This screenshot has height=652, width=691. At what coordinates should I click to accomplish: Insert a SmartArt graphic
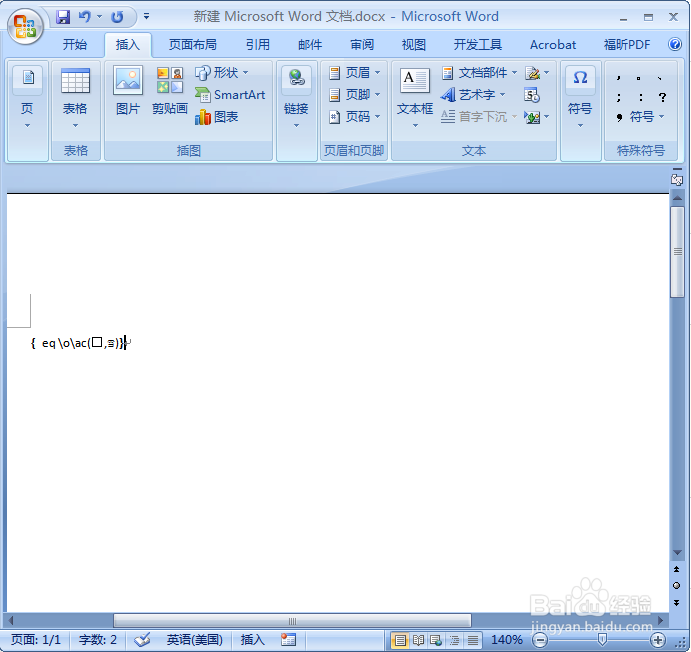point(230,95)
